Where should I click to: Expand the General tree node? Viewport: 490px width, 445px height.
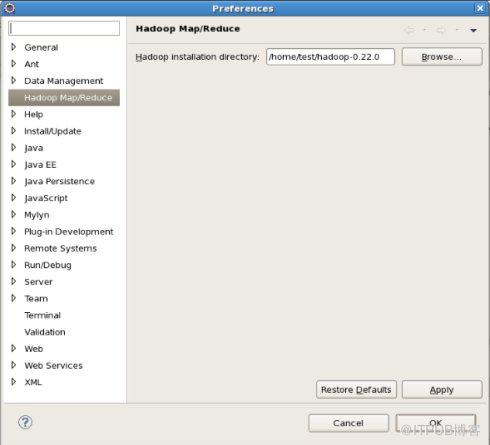(x=13, y=47)
